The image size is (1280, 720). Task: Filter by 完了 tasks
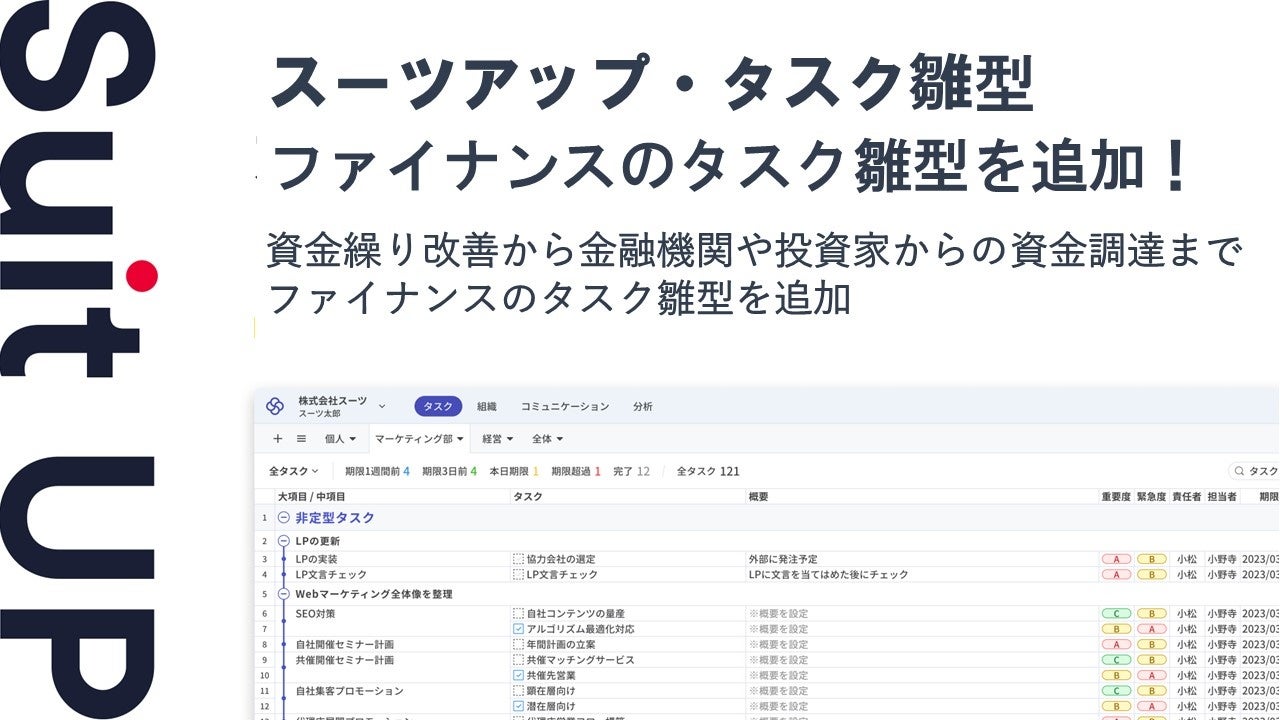point(631,471)
